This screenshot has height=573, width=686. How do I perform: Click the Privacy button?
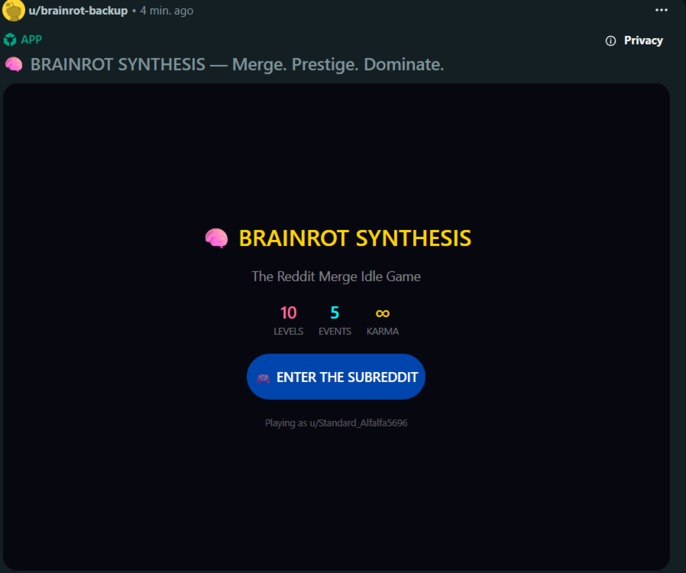pyautogui.click(x=634, y=41)
